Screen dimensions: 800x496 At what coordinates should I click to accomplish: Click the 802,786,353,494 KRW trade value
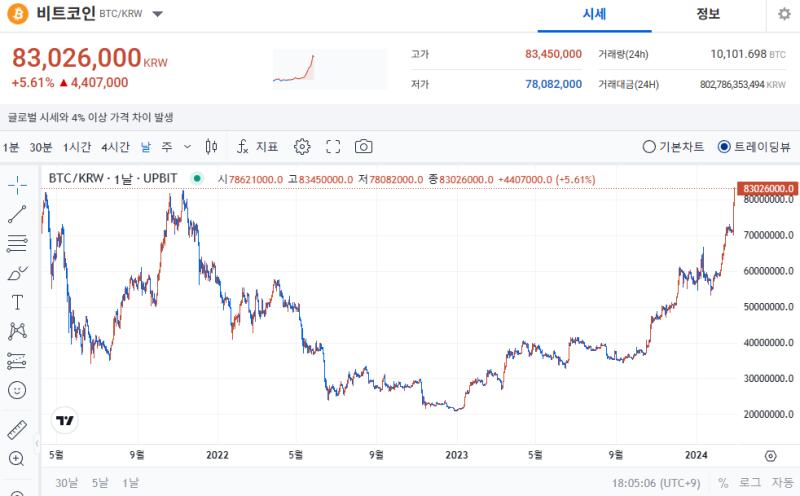743,85
